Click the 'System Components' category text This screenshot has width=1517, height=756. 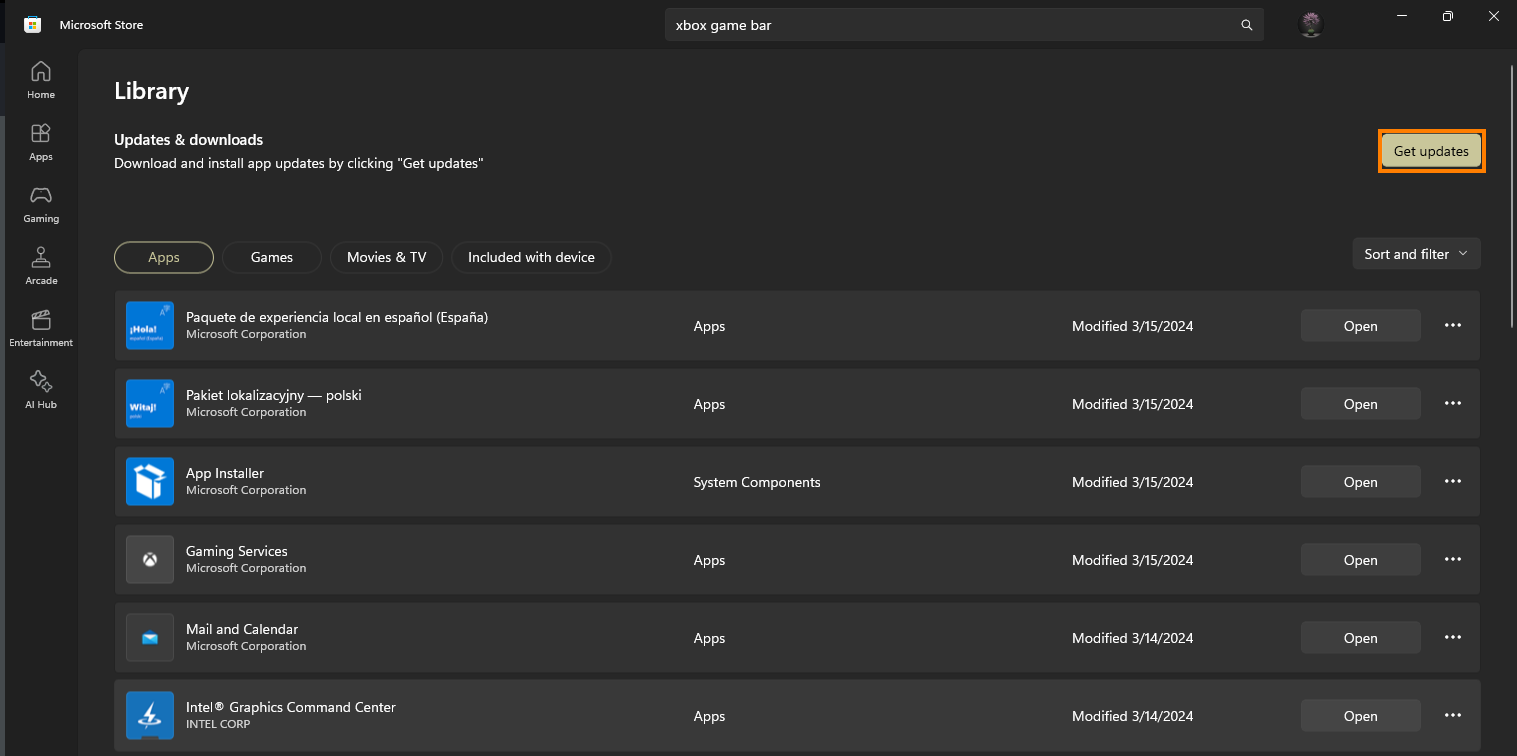[x=757, y=482]
